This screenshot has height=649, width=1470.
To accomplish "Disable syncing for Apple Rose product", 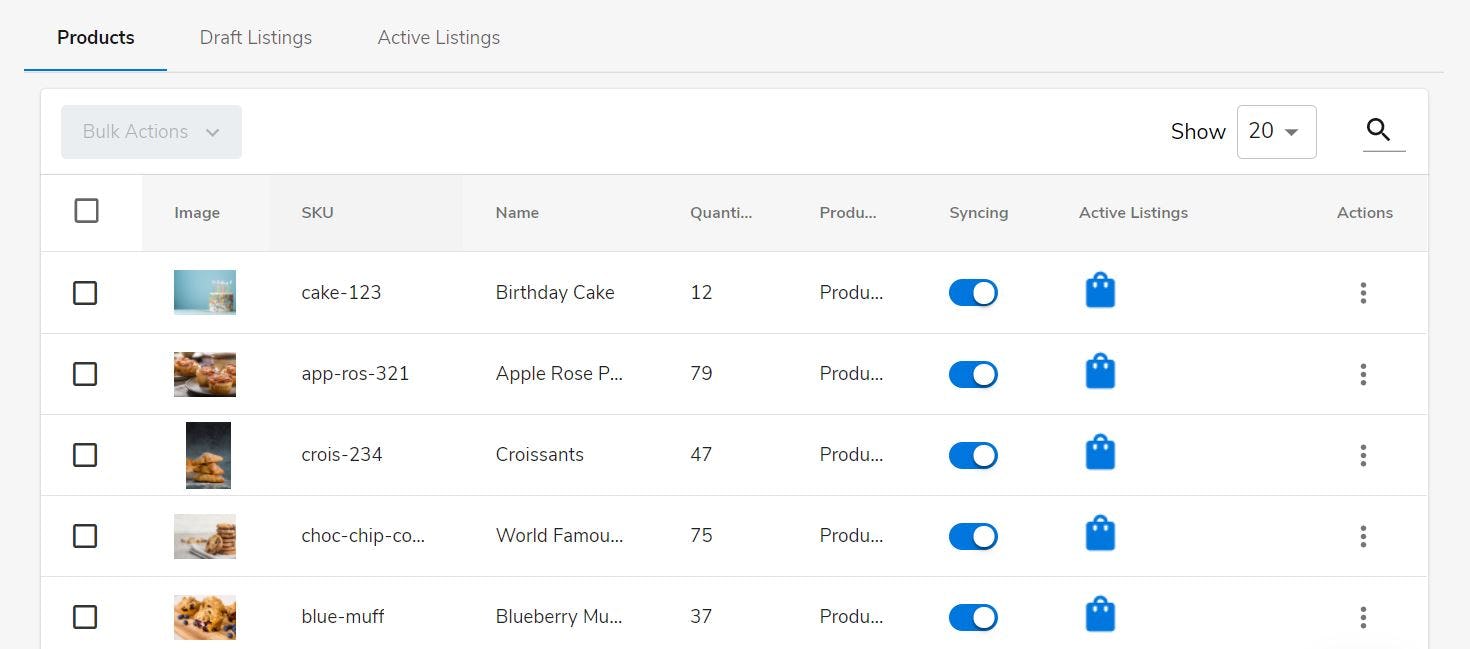I will [x=973, y=374].
